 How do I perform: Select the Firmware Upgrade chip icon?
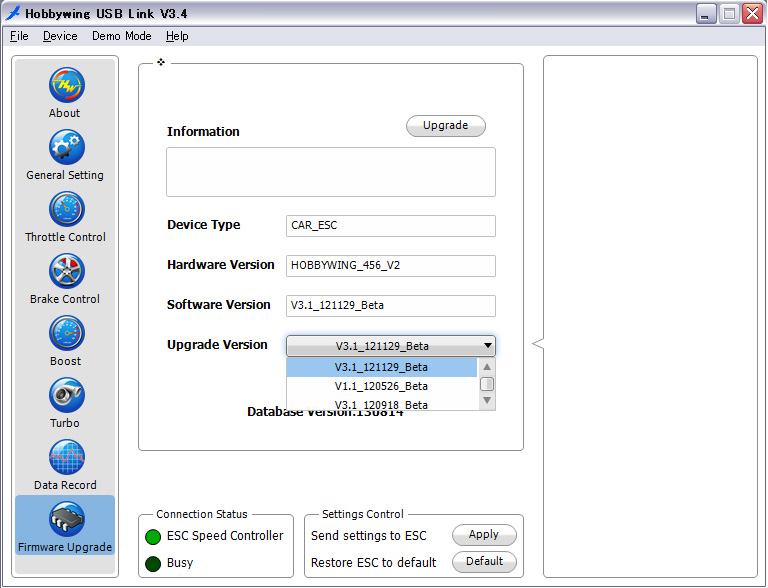(x=66, y=520)
